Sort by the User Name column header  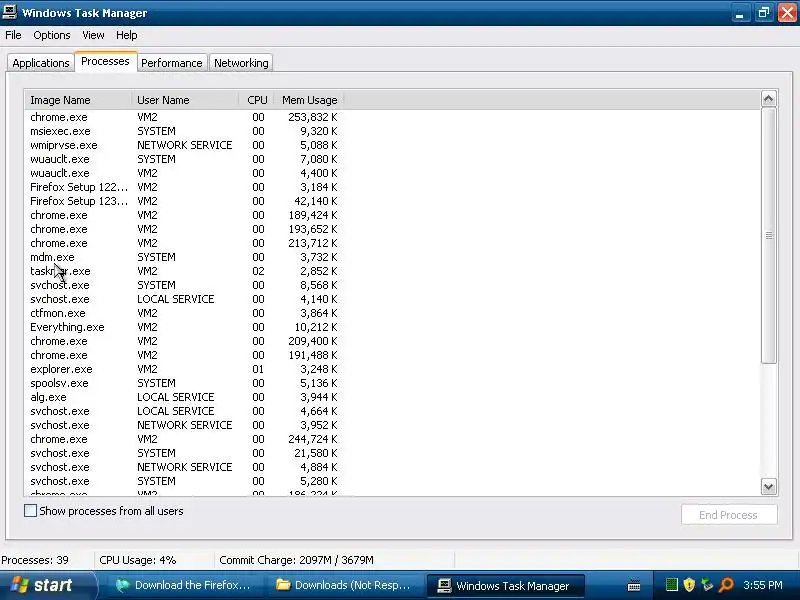[x=185, y=100]
